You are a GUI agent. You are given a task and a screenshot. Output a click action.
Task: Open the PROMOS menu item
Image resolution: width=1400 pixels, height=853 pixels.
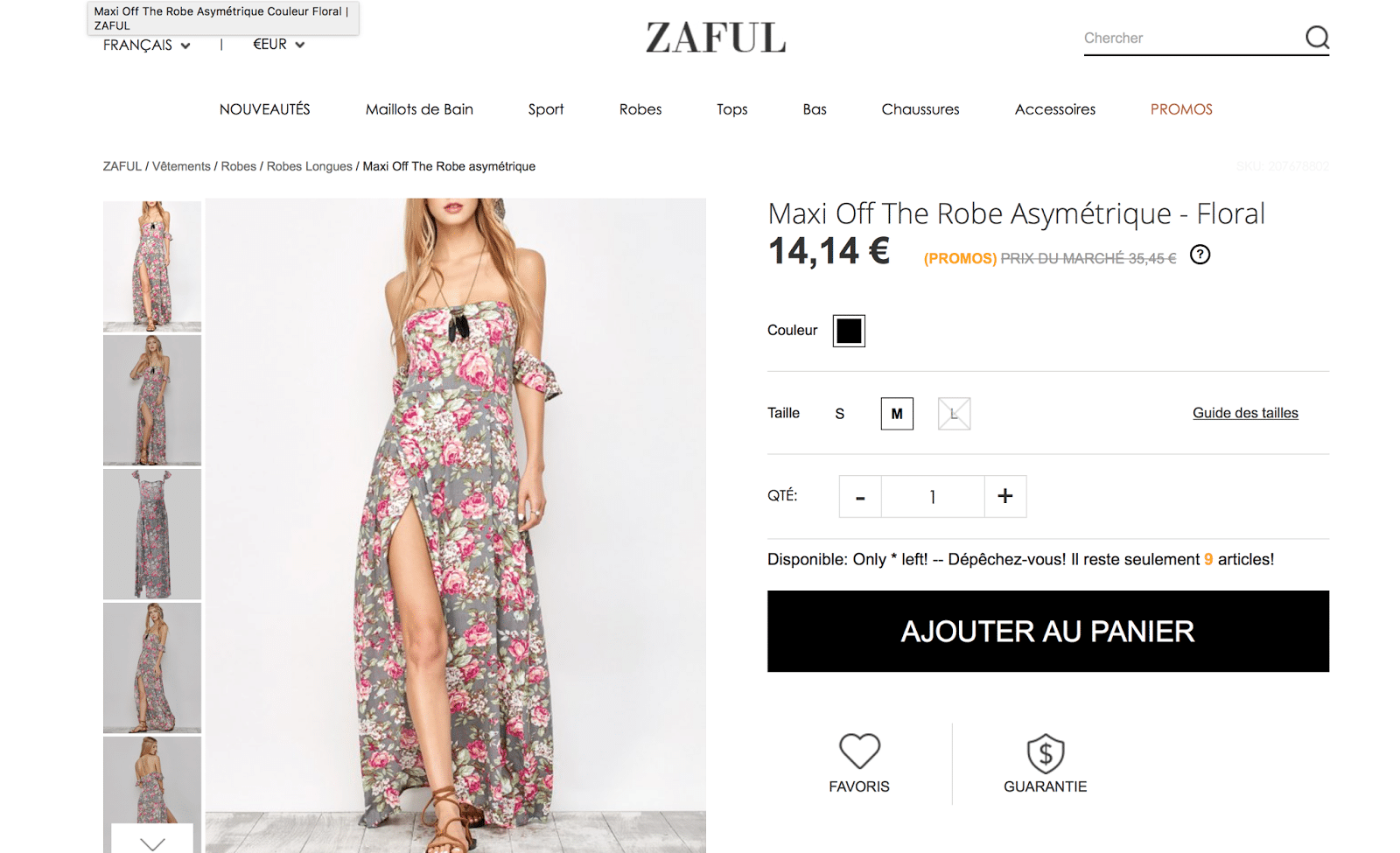[x=1181, y=109]
